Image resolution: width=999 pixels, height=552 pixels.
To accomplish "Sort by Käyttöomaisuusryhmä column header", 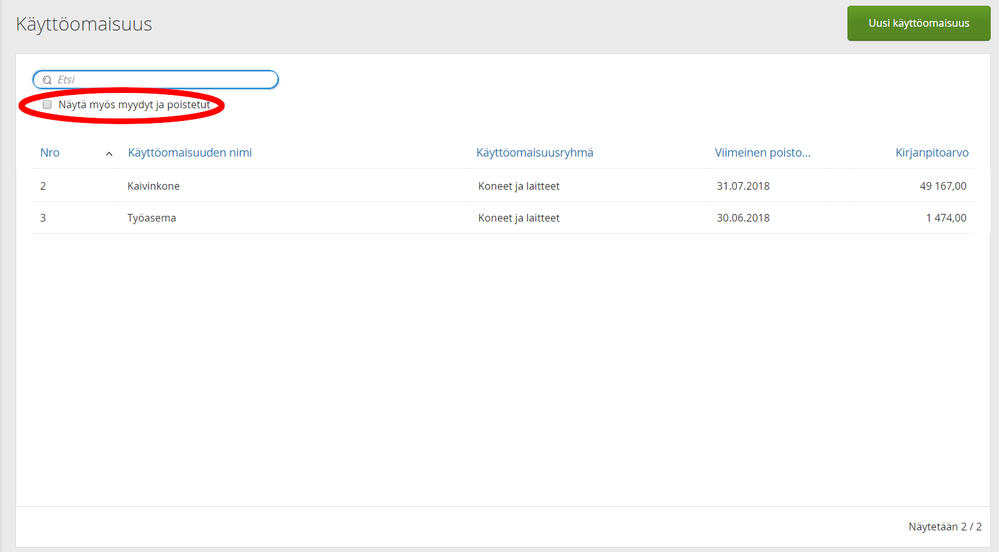I will (535, 153).
